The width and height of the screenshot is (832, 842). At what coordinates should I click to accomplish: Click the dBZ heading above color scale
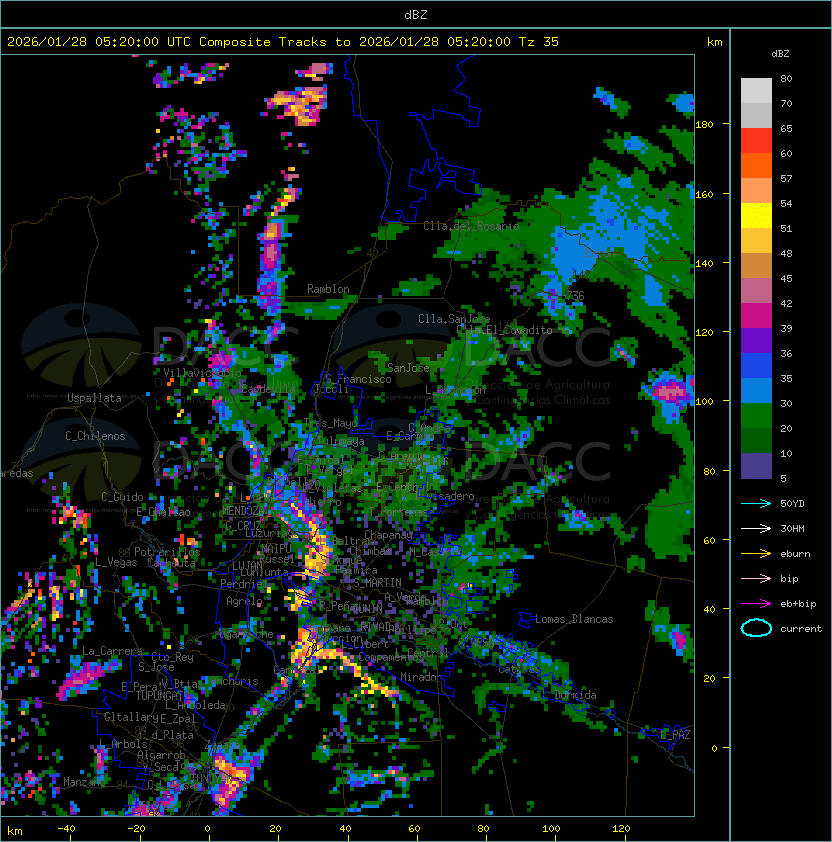click(780, 54)
